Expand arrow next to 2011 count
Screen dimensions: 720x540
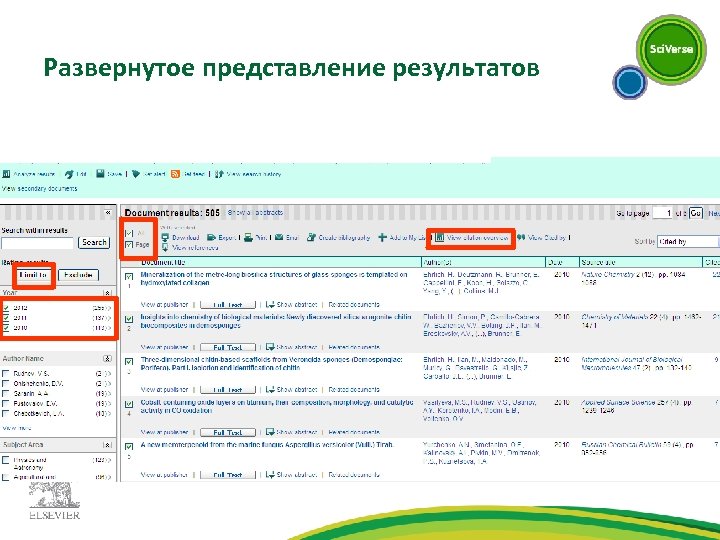point(109,318)
